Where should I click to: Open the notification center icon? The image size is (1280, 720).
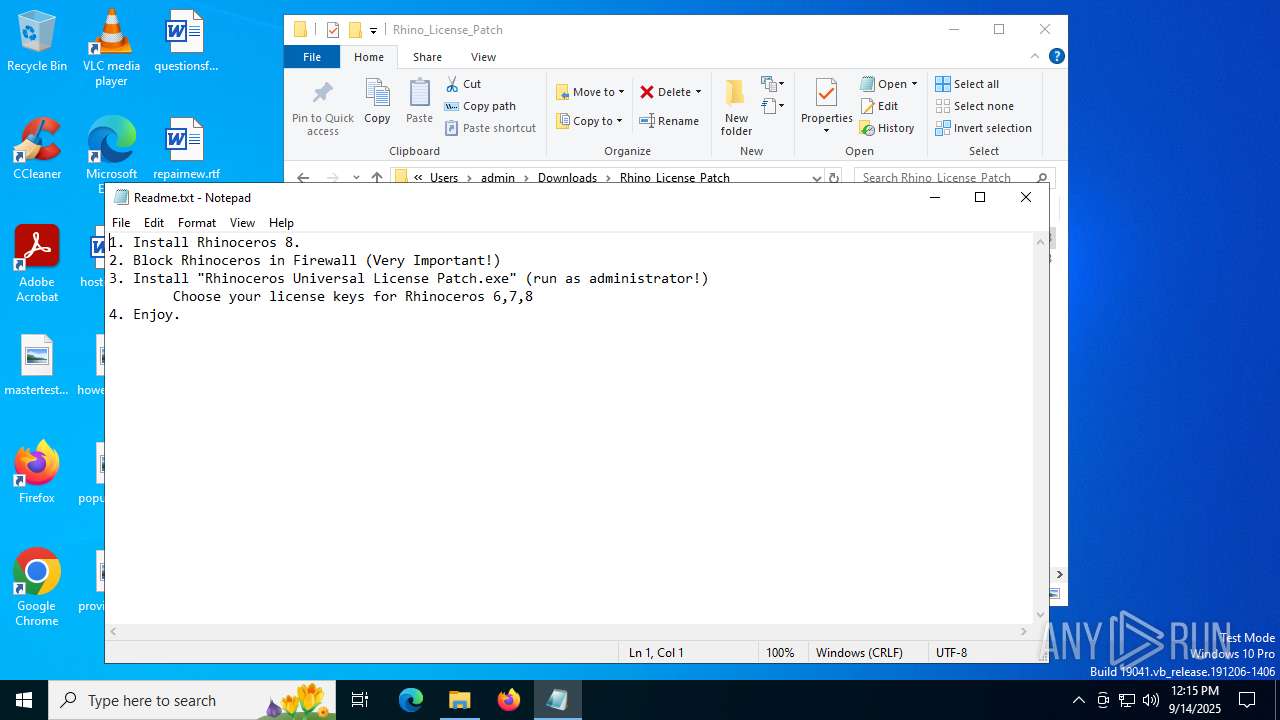point(1247,700)
